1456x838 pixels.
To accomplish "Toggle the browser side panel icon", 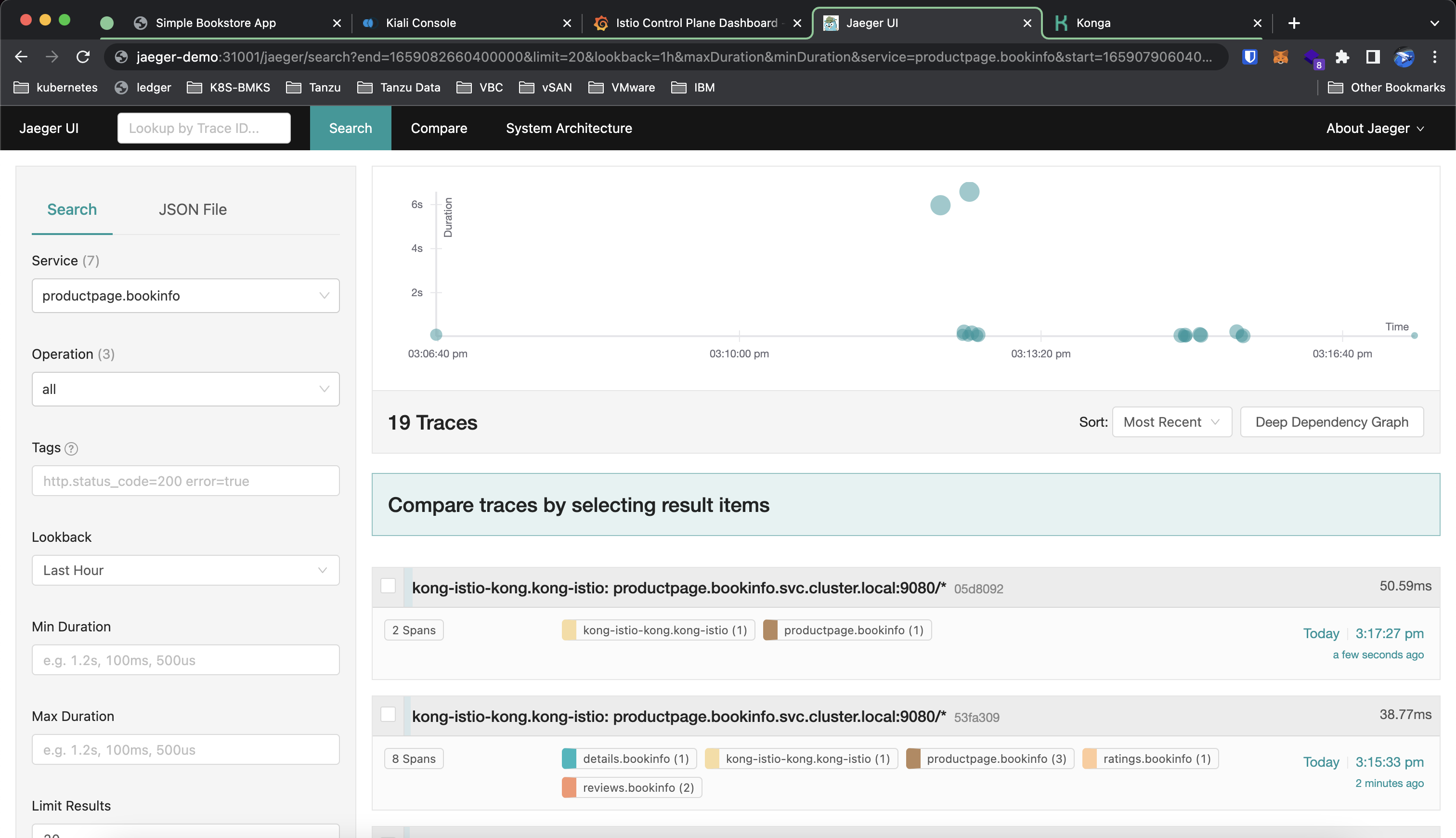I will [1373, 56].
